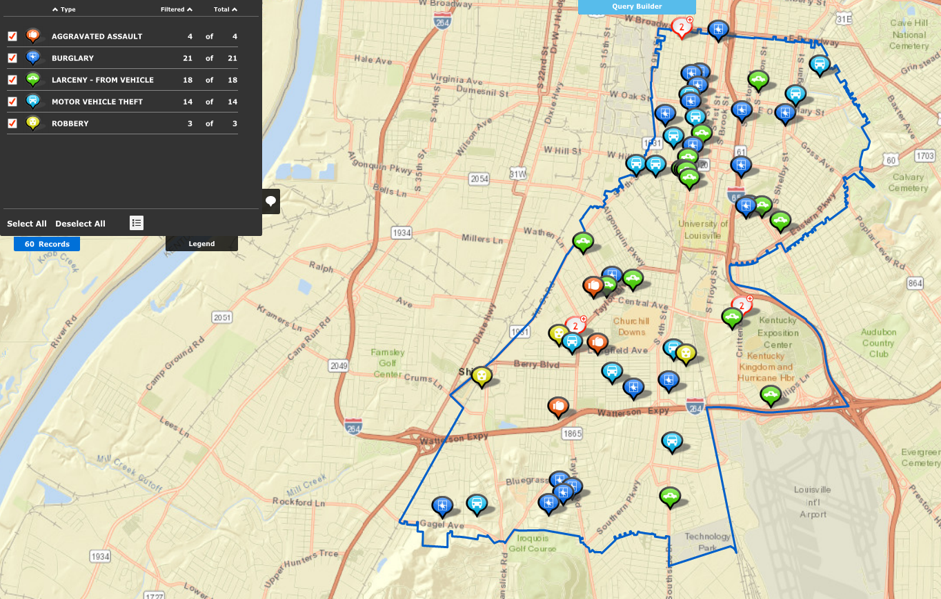
Task: Click the blue burglary marker on Gagel Ave
Action: [442, 506]
